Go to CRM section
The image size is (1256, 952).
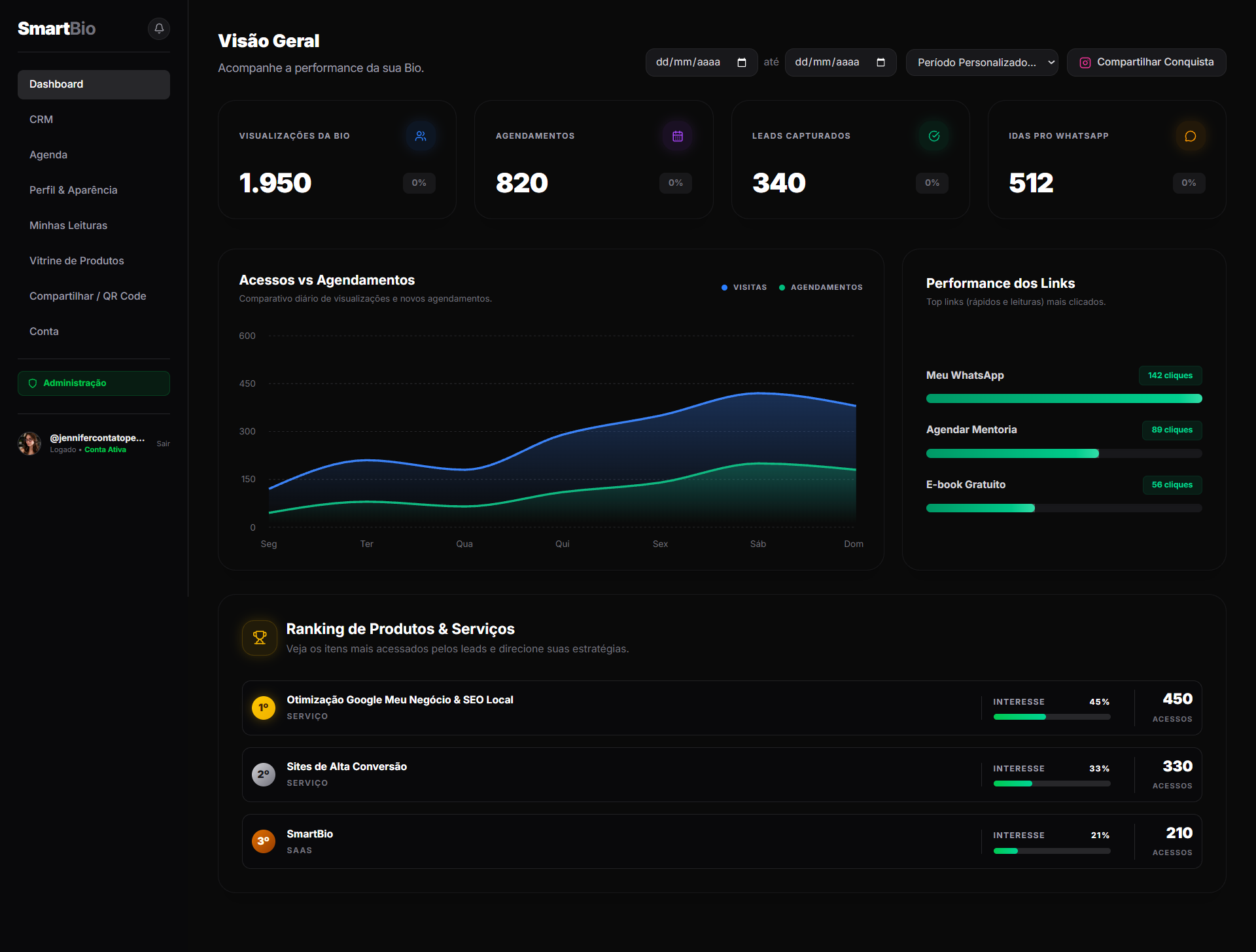(94, 120)
